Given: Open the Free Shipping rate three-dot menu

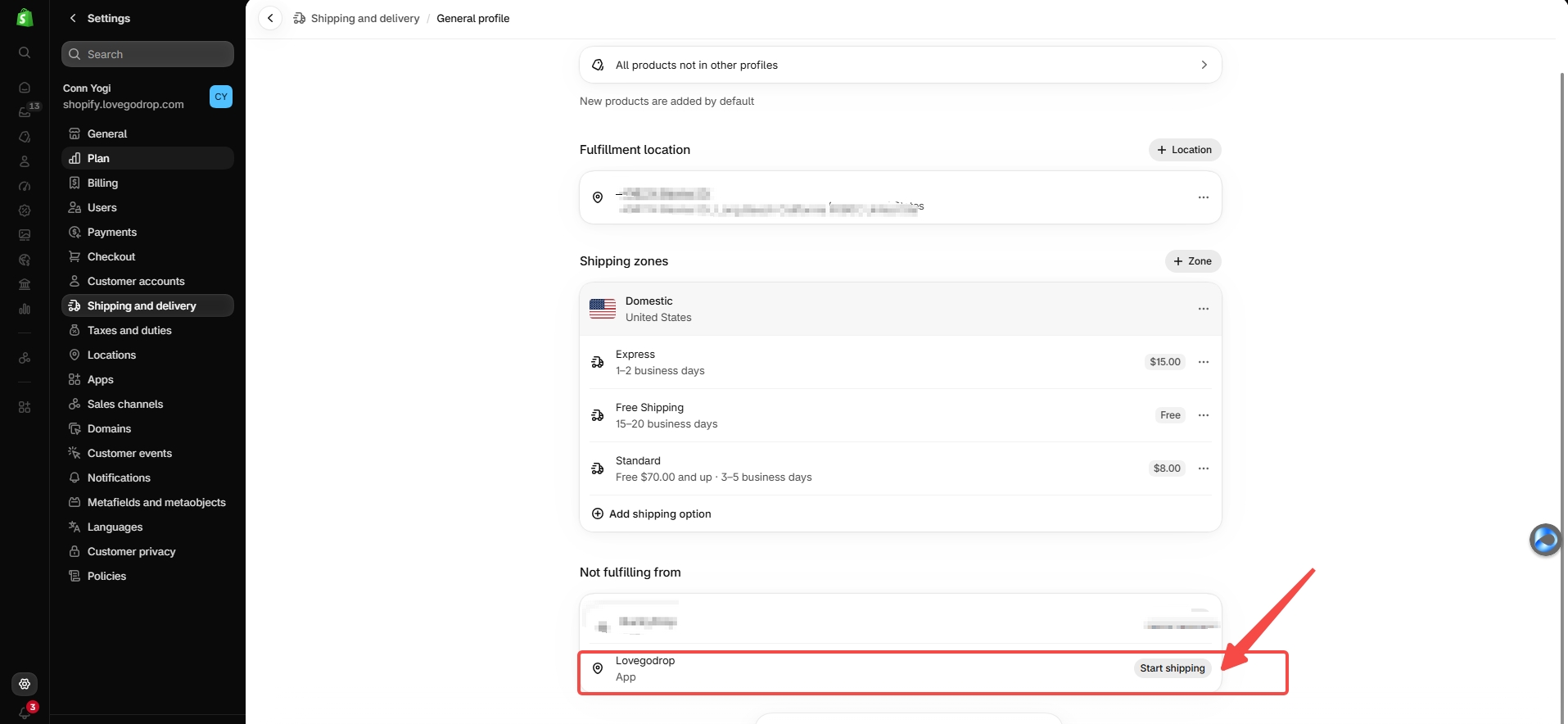Looking at the screenshot, I should 1204,415.
